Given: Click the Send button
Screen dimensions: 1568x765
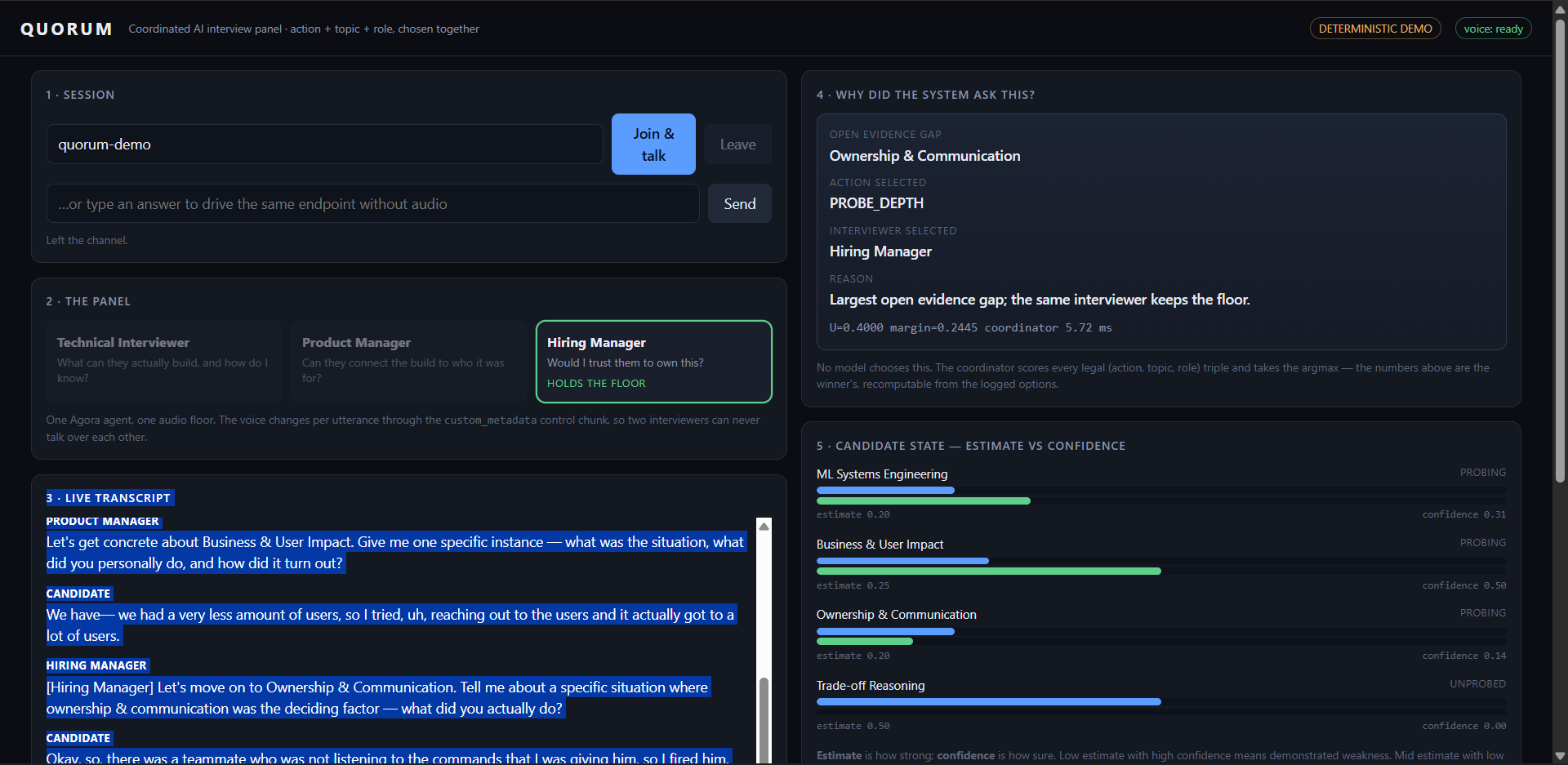Looking at the screenshot, I should pyautogui.click(x=739, y=204).
